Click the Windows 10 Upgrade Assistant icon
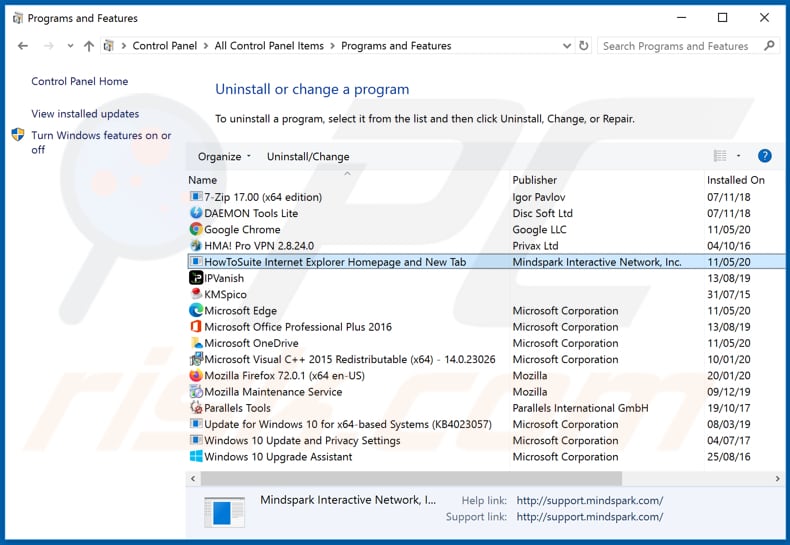Screen dimensions: 790x545 pyautogui.click(x=196, y=456)
